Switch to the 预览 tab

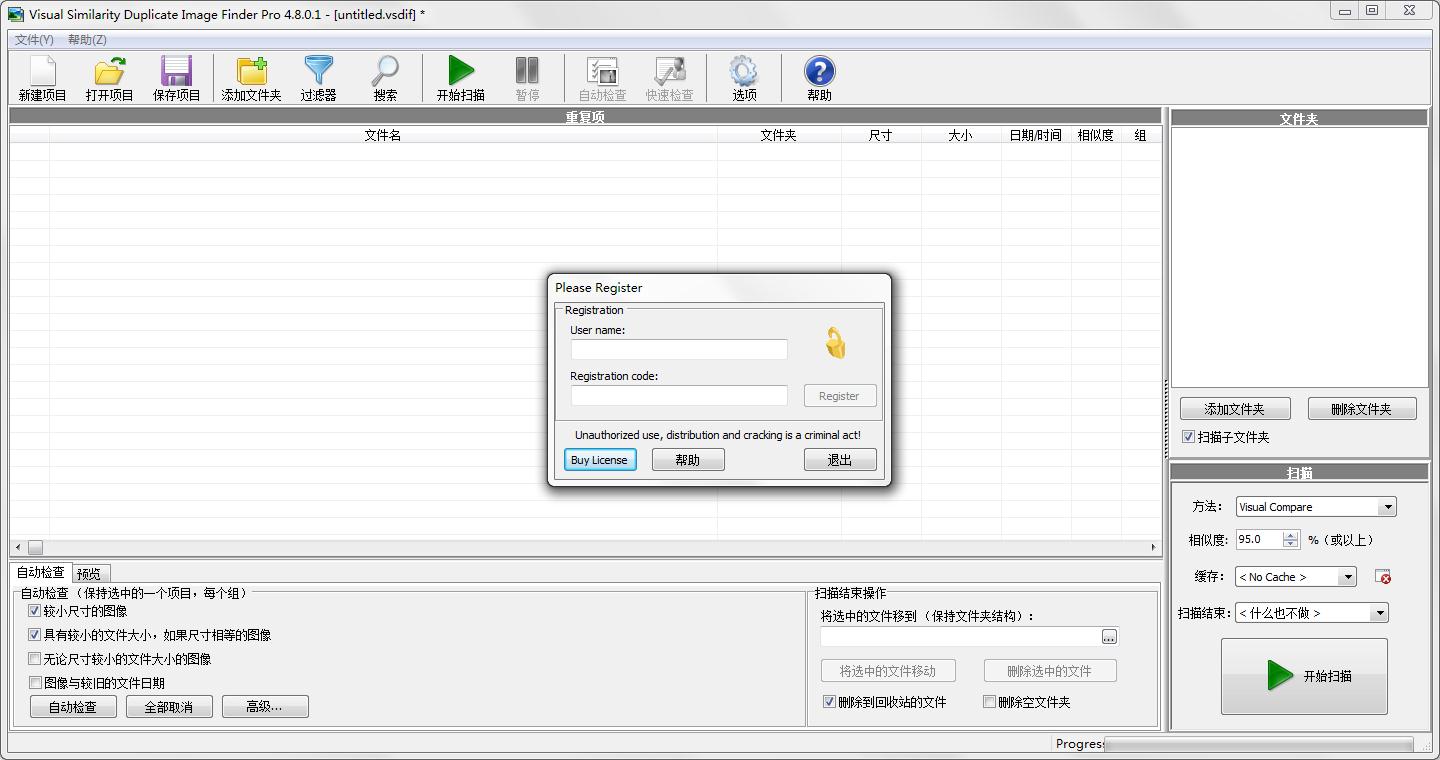tap(89, 574)
